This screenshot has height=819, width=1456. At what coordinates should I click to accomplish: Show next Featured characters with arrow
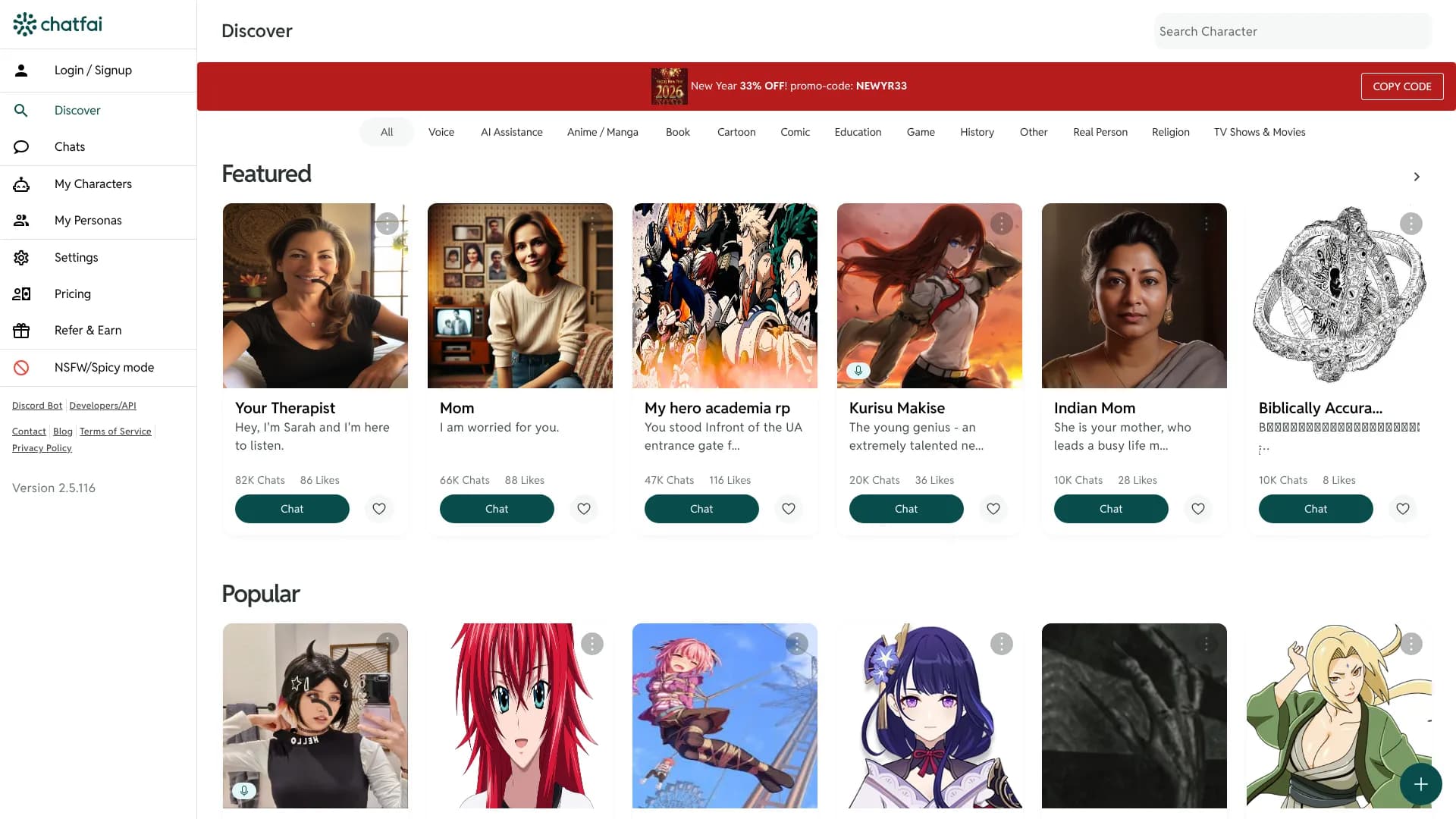pyautogui.click(x=1417, y=177)
